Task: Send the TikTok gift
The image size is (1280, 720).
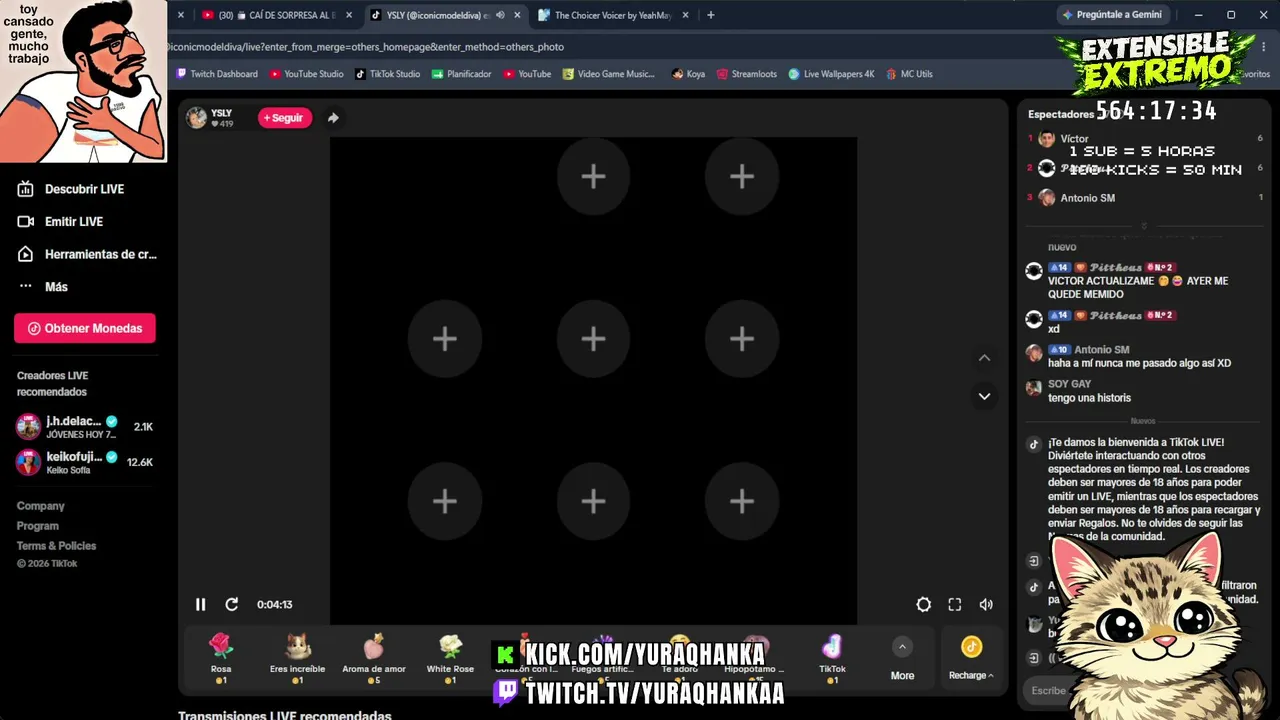Action: pyautogui.click(x=832, y=658)
